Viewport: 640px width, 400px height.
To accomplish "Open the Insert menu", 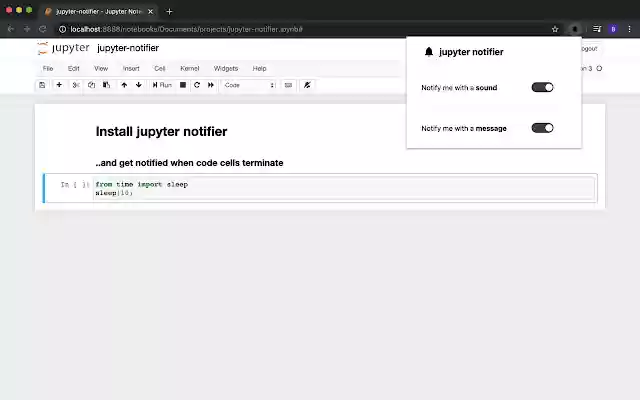I will pyautogui.click(x=131, y=69).
